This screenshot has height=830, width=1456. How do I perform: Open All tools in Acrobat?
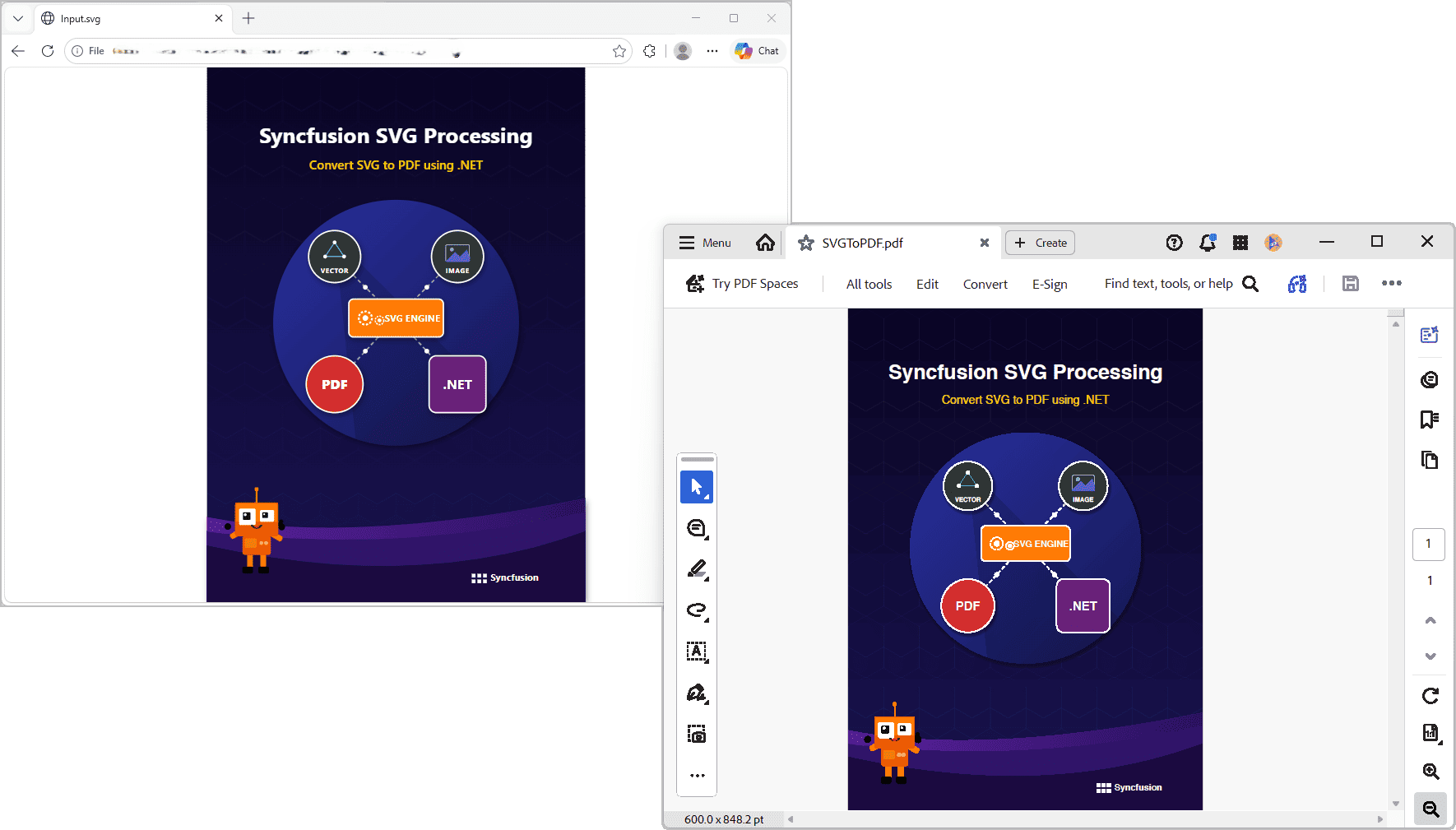[x=869, y=284]
